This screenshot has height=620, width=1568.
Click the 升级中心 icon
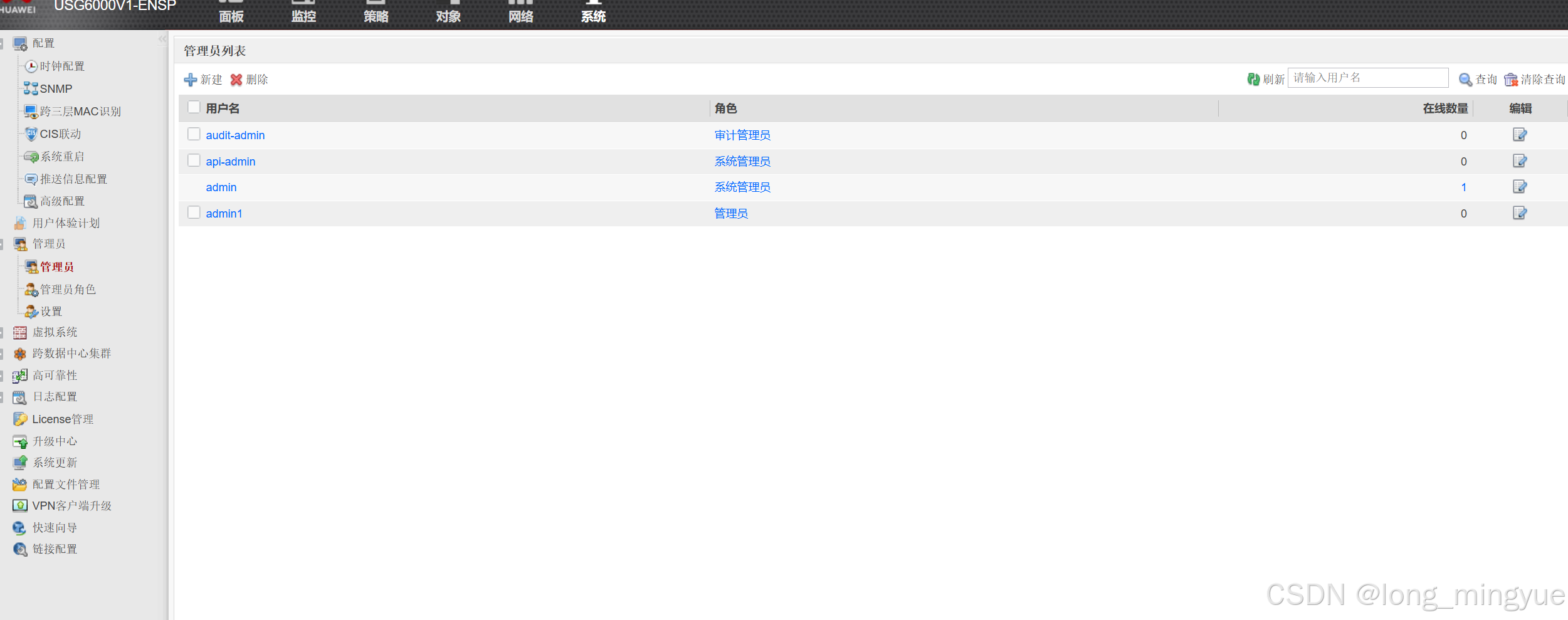coord(20,441)
